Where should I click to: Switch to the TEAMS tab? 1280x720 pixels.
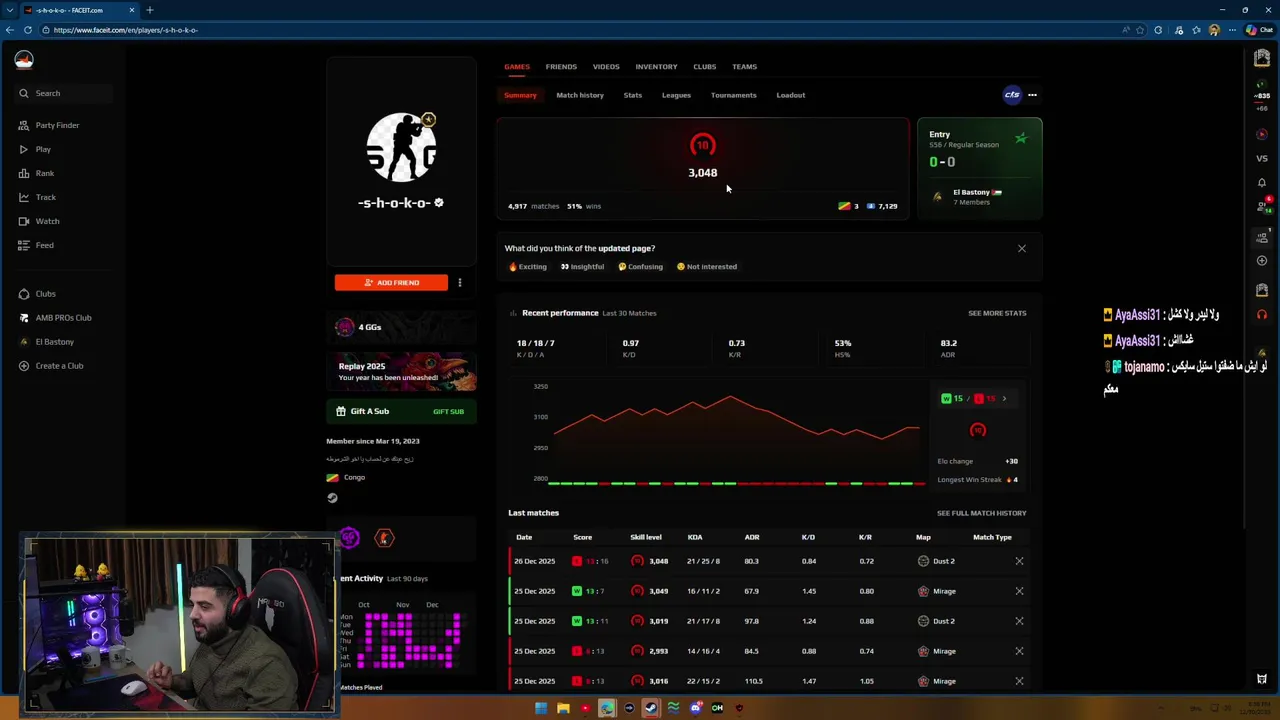[744, 66]
